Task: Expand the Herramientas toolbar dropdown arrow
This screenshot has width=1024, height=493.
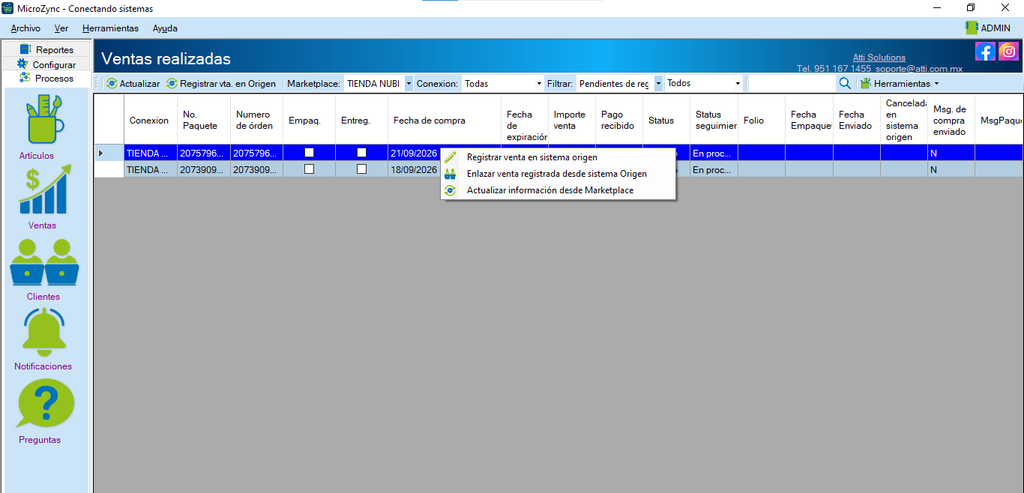Action: click(x=936, y=84)
